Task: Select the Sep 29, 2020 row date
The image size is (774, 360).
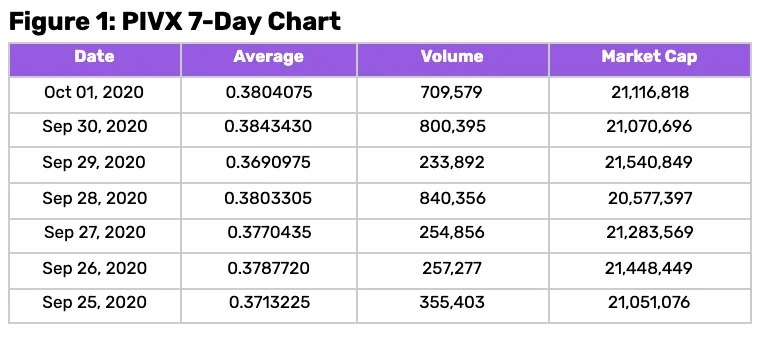Action: 94,162
